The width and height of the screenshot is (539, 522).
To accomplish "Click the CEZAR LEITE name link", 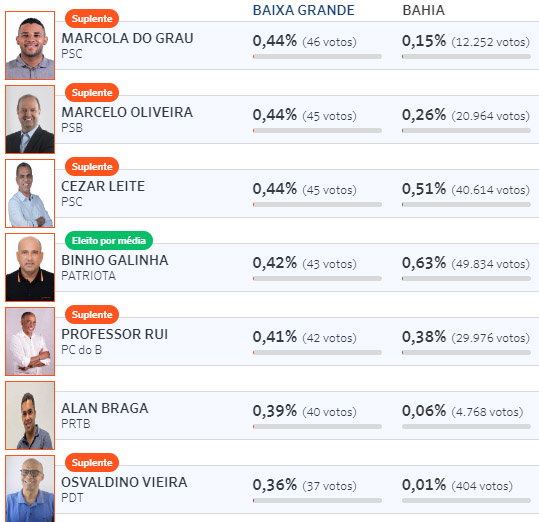I will [x=103, y=186].
